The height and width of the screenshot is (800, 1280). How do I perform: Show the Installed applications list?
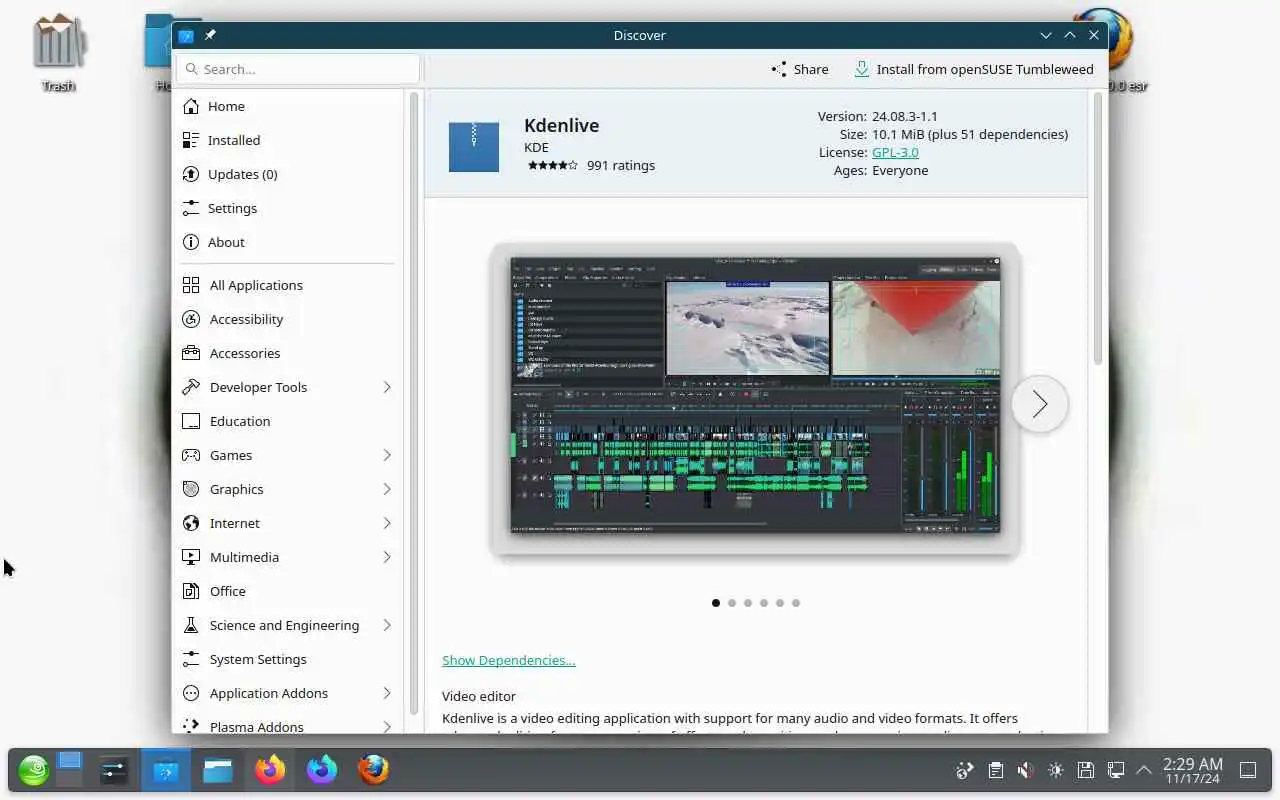[x=288, y=140]
